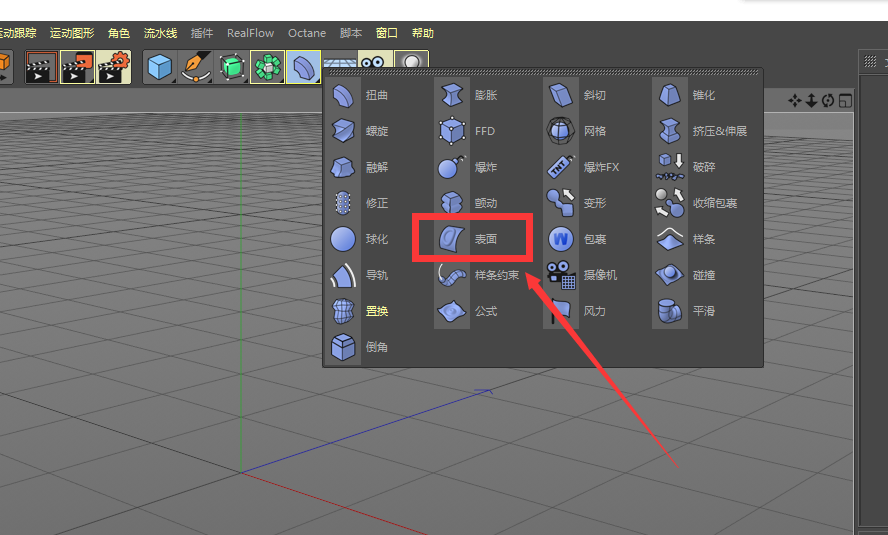Open the 运动图形 menu

click(72, 33)
